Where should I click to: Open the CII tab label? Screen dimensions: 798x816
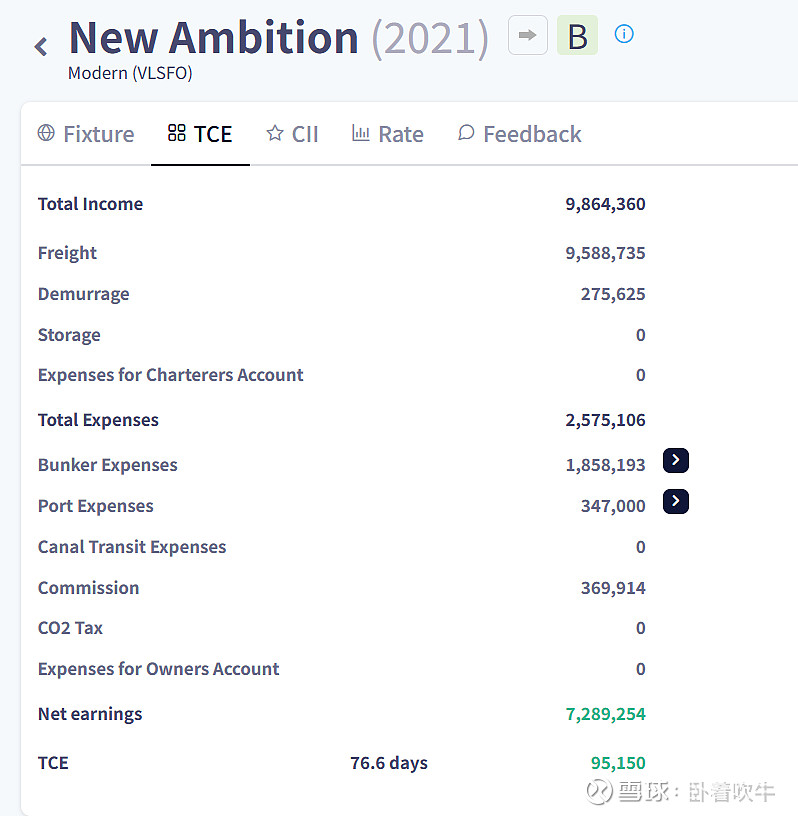(x=305, y=134)
